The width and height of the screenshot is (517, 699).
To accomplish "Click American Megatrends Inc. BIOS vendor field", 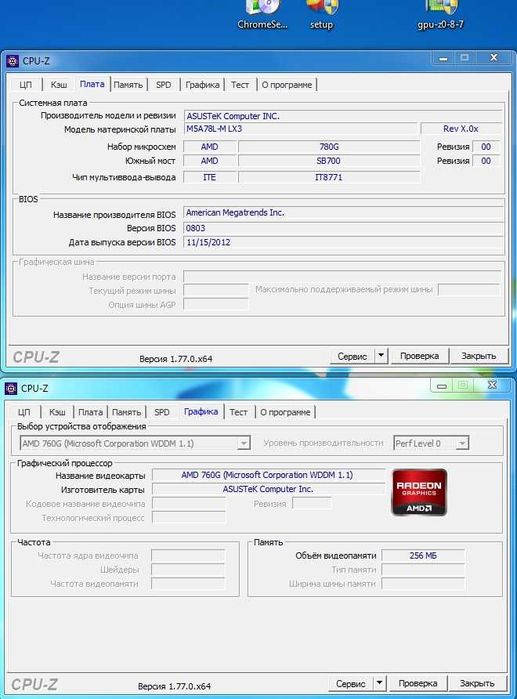I will (x=343, y=213).
